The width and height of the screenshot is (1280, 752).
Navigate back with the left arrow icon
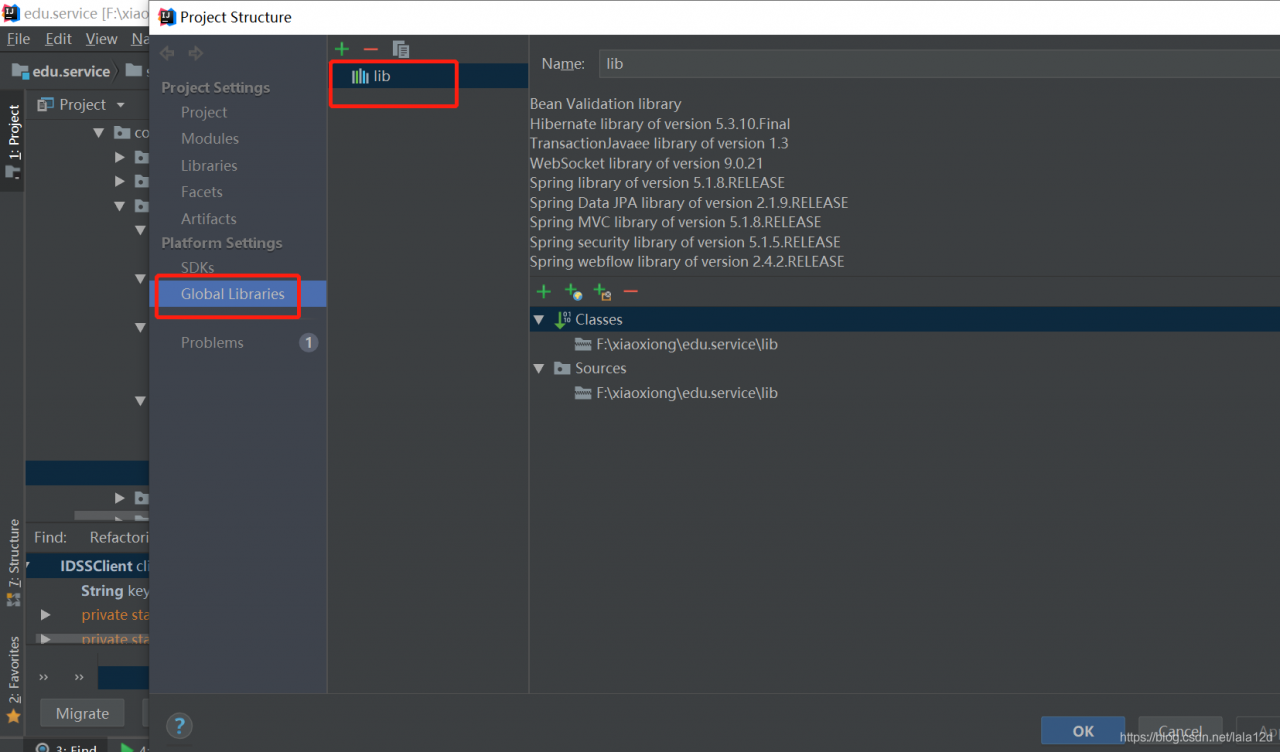click(168, 53)
